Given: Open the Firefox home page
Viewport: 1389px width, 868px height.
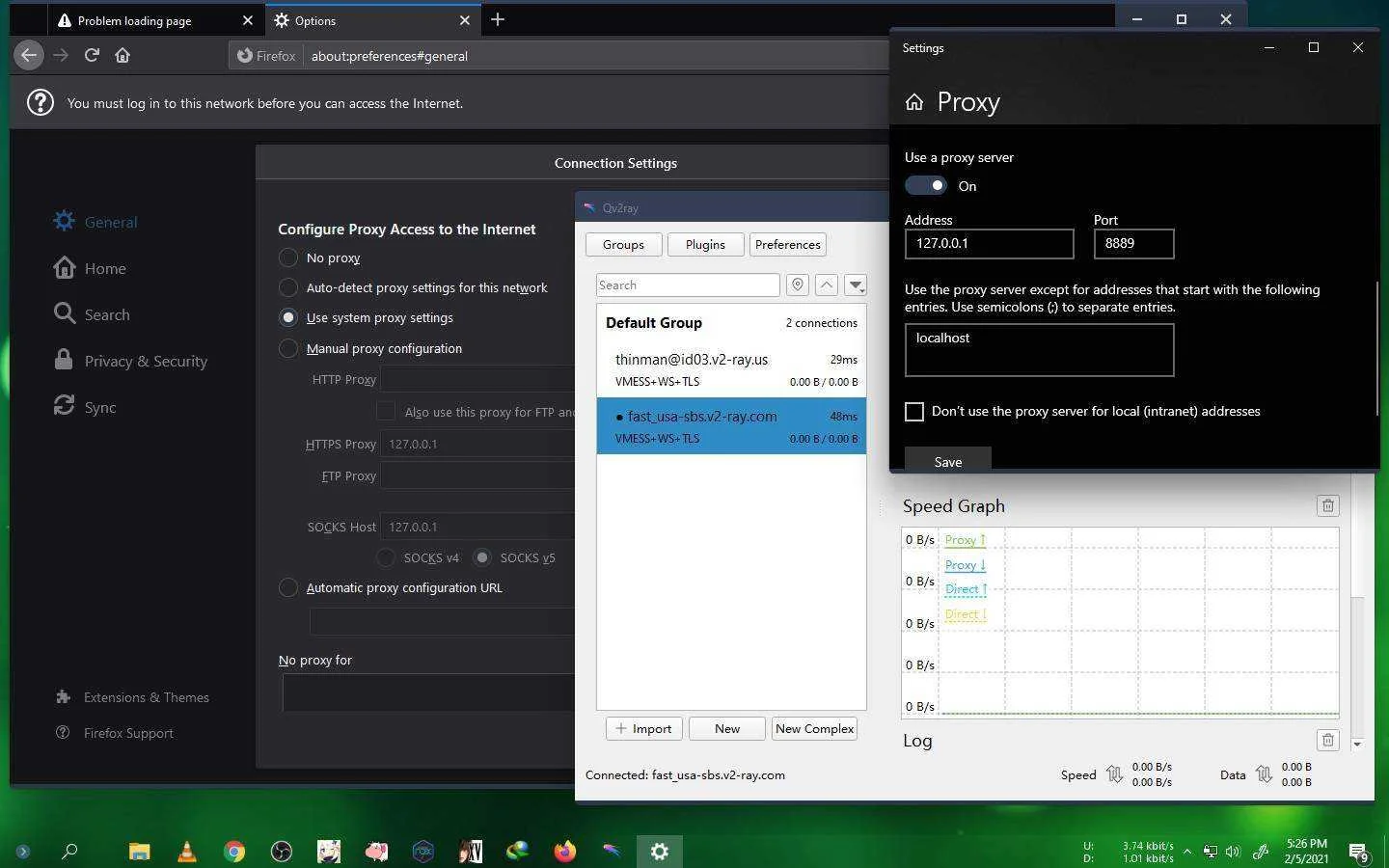Looking at the screenshot, I should coord(123,55).
